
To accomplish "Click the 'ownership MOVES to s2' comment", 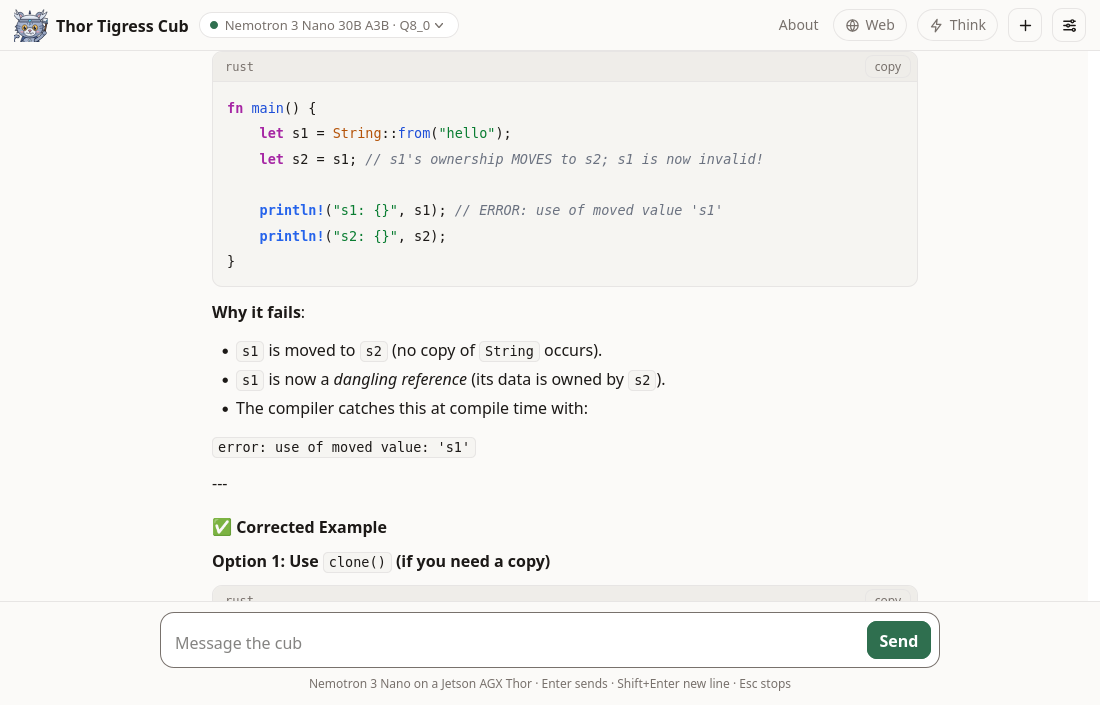I will (563, 159).
